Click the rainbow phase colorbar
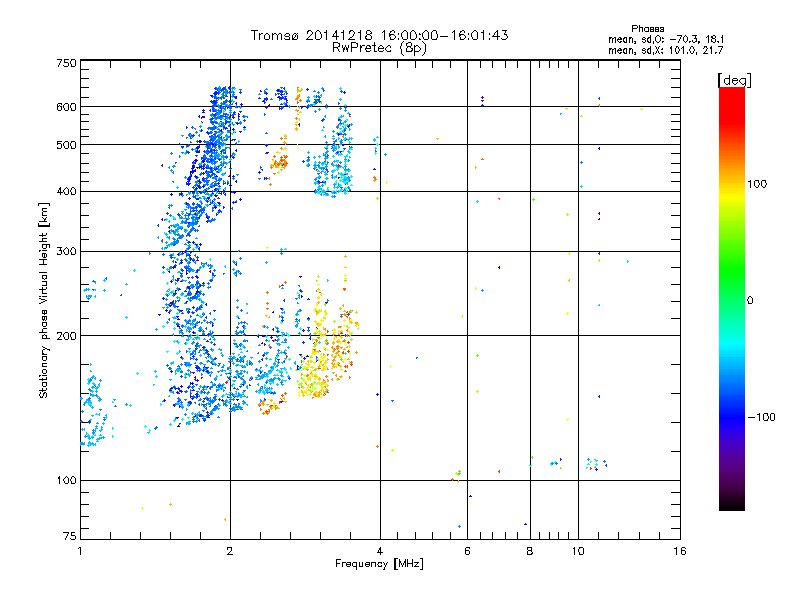Viewport: 800px width, 600px height. coord(732,298)
